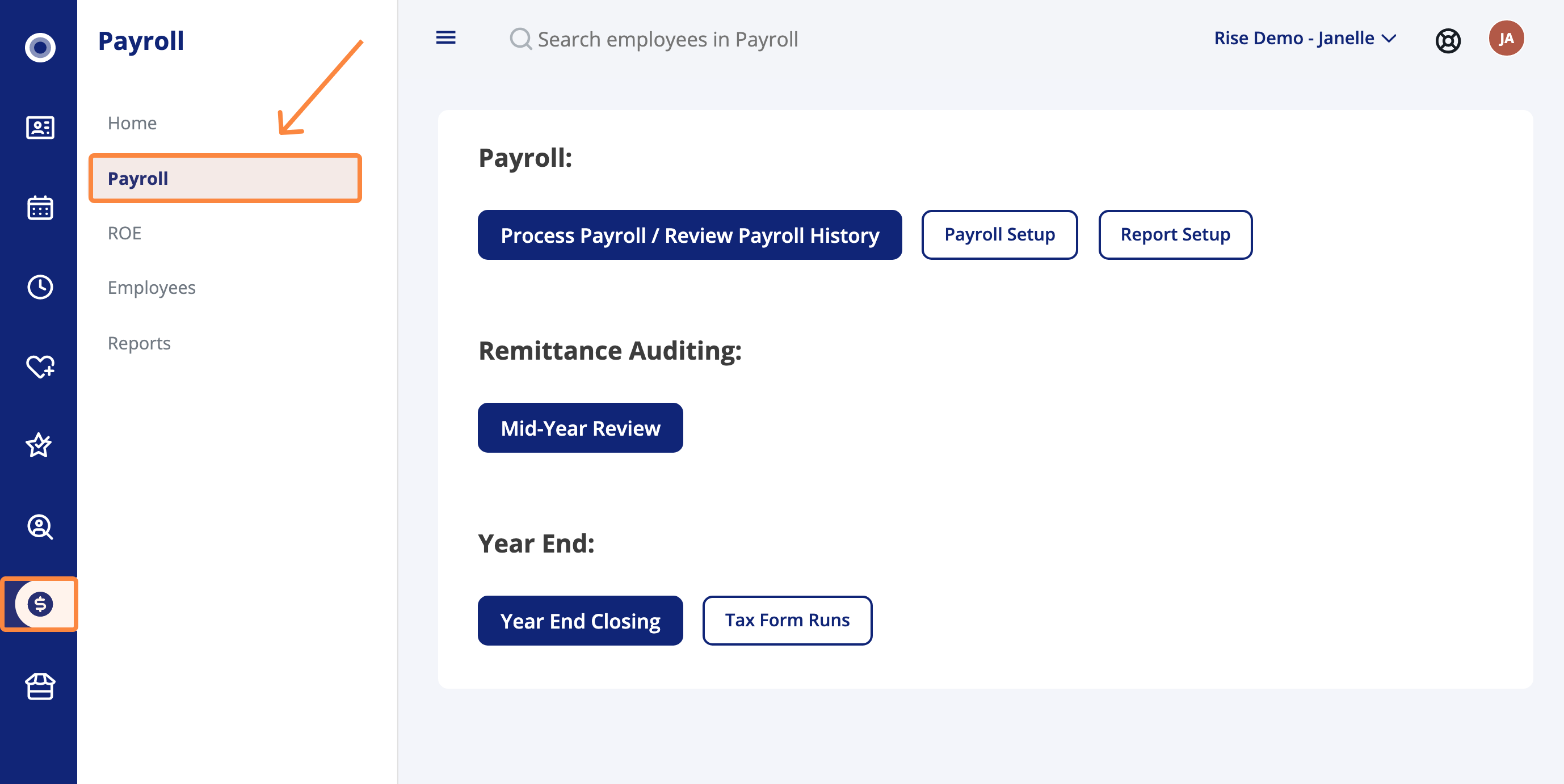Select Reports in side menu
Viewport: 1564px width, 784px height.
[139, 343]
